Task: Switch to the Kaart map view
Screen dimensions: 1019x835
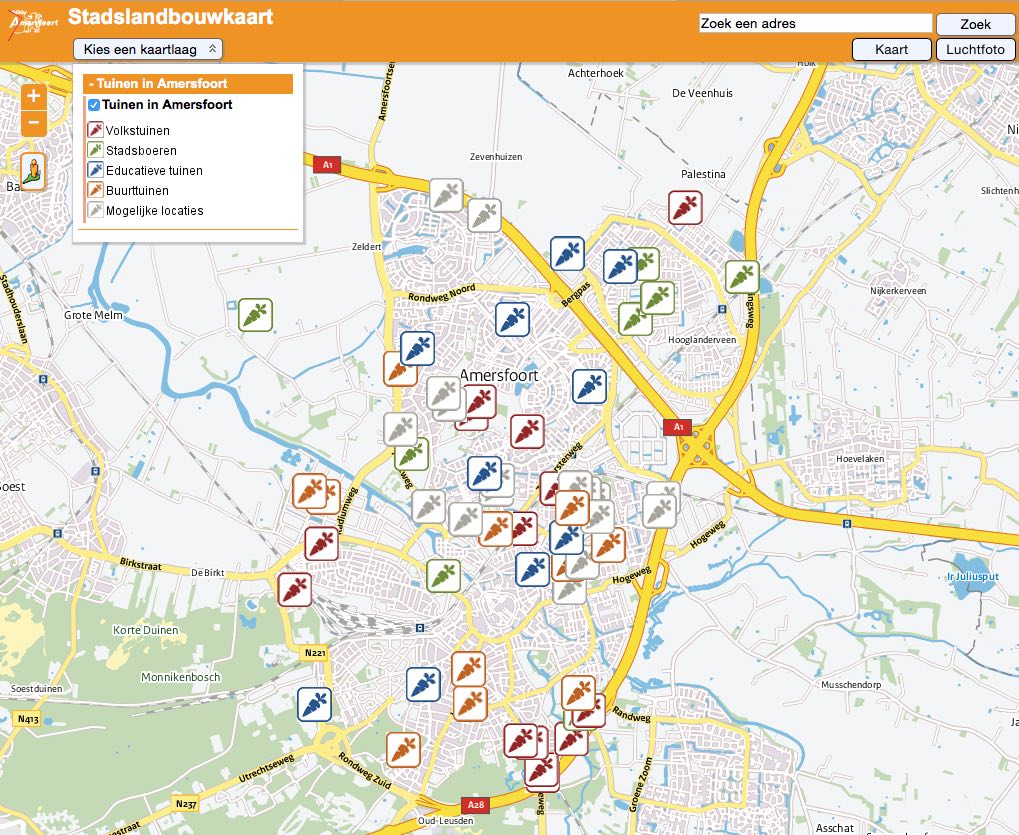Action: [891, 50]
